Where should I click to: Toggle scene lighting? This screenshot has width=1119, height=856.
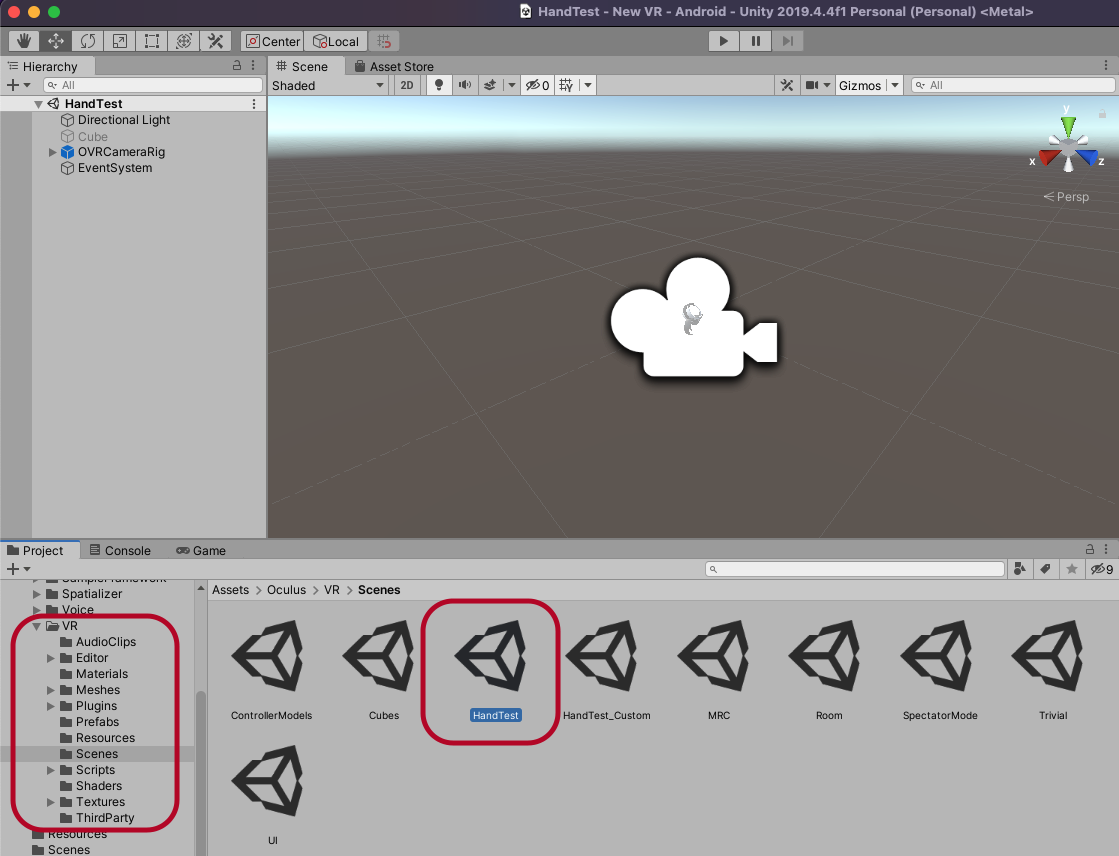(x=439, y=86)
